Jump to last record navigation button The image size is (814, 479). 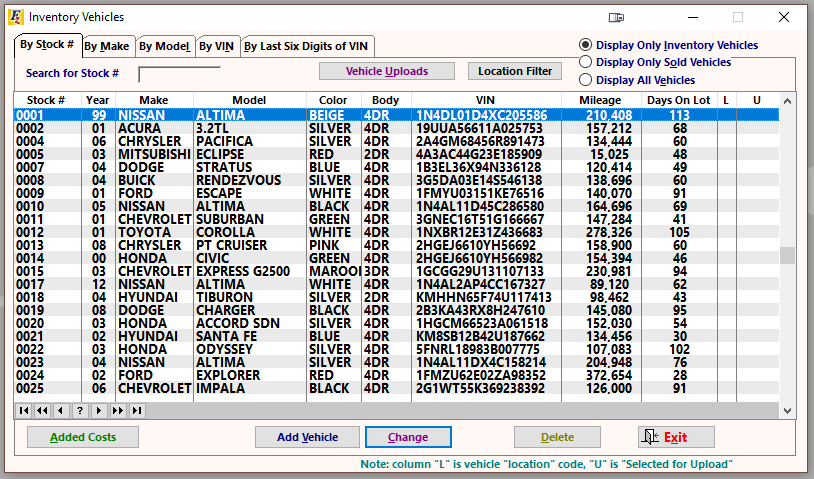click(x=137, y=410)
